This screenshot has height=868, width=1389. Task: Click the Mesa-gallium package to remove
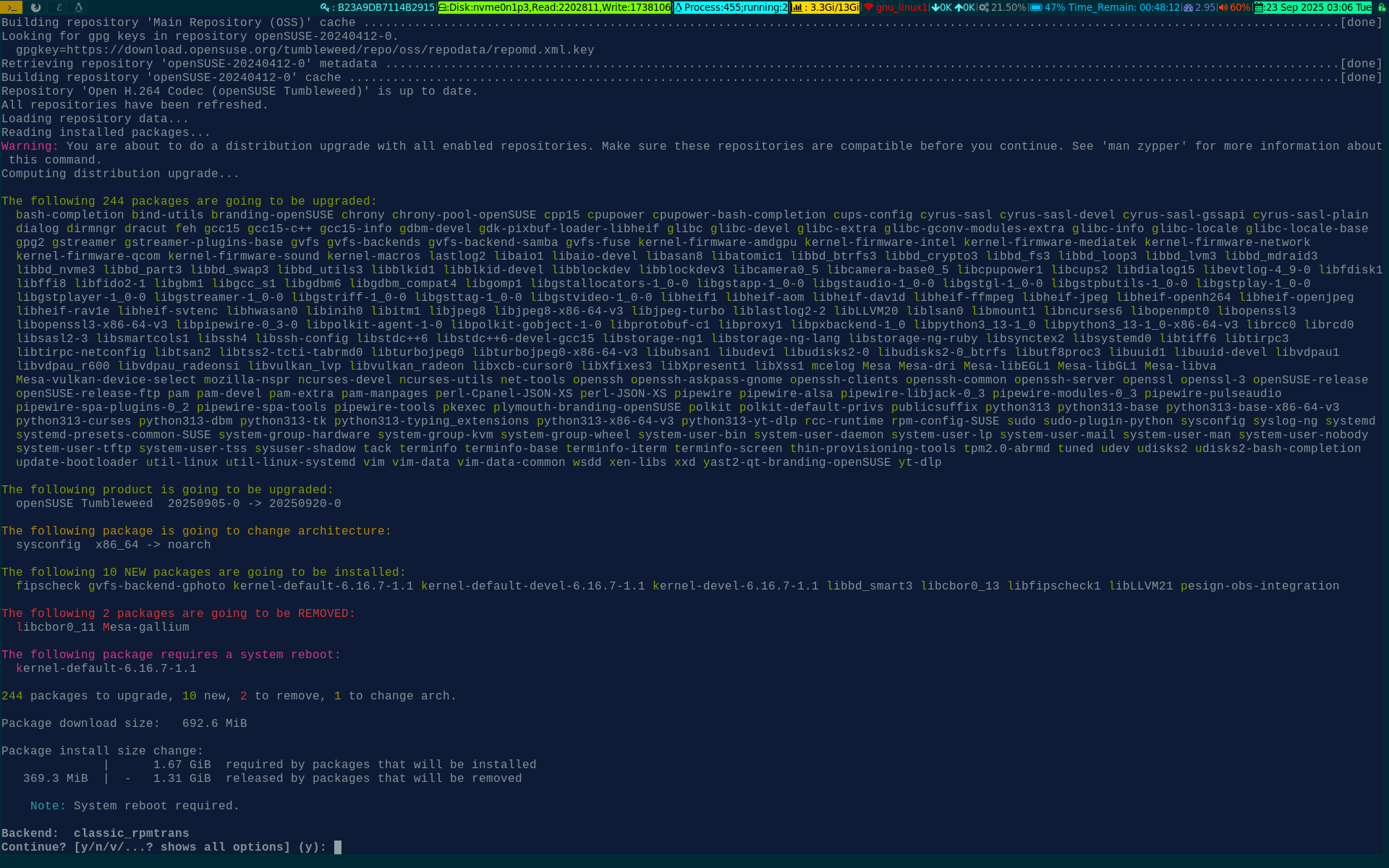tap(145, 627)
